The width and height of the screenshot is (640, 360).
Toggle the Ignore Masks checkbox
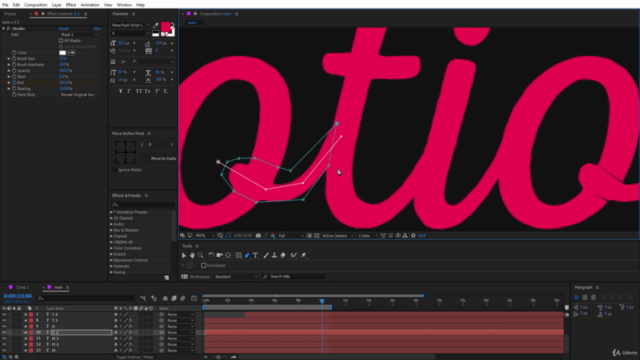pyautogui.click(x=115, y=170)
